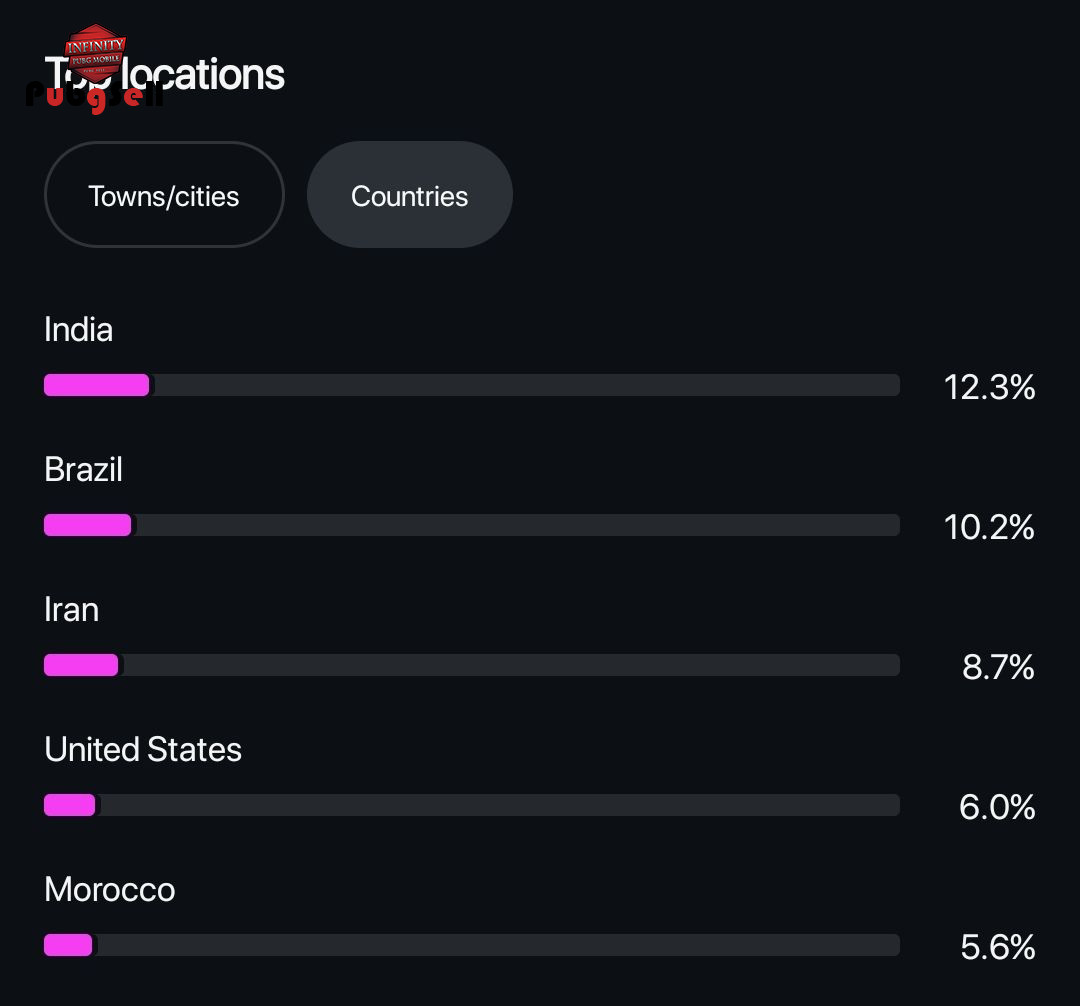
Task: Click the 12.3% value for India
Action: (989, 387)
